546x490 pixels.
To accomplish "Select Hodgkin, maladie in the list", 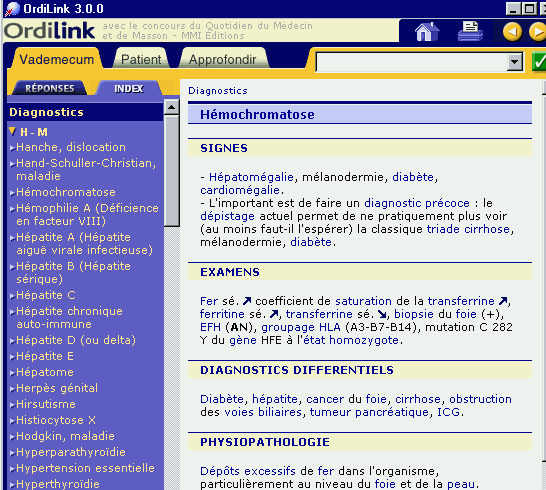I will [x=65, y=436].
